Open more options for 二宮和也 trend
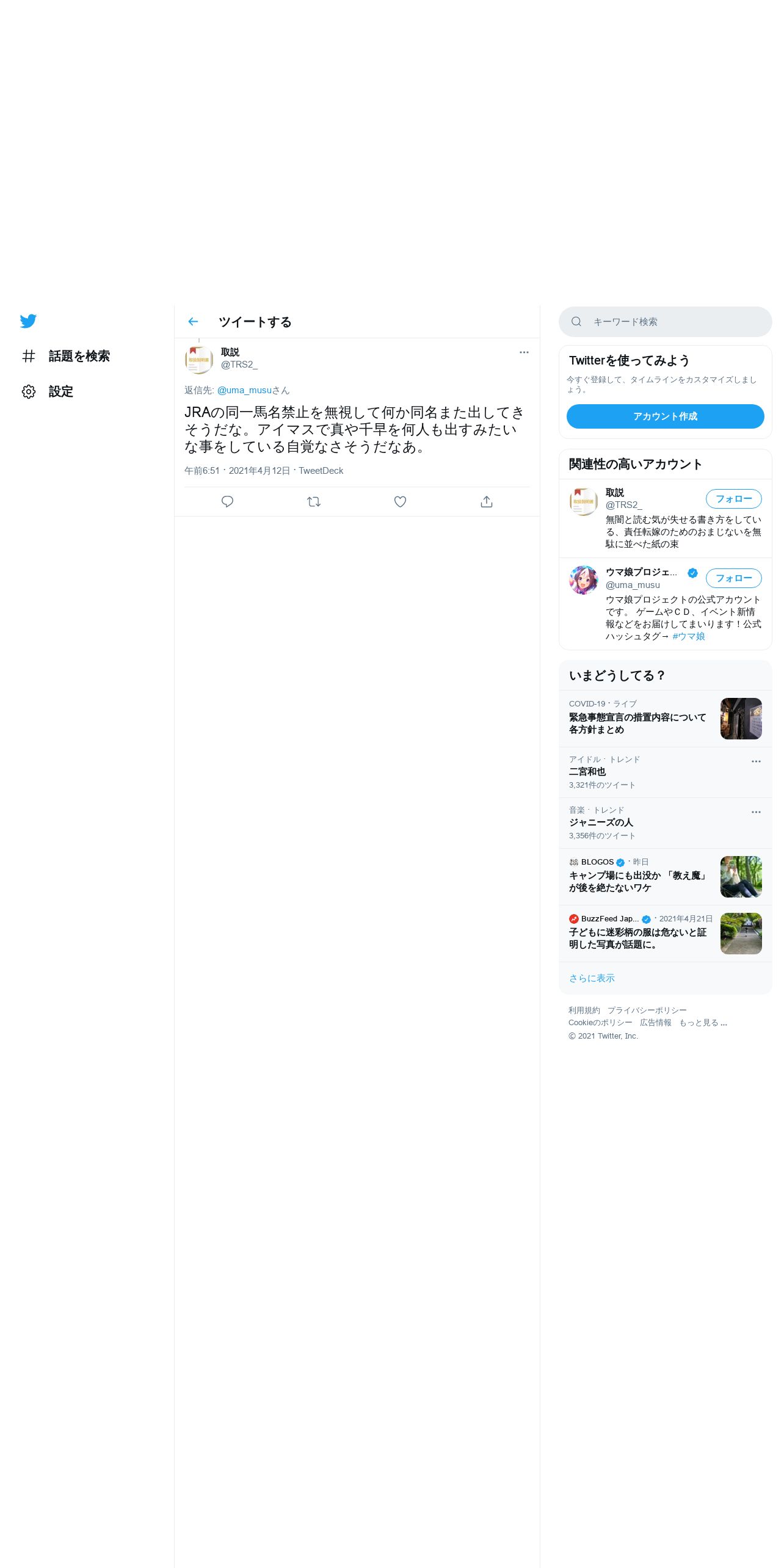This screenshot has width=784, height=1568. click(756, 761)
